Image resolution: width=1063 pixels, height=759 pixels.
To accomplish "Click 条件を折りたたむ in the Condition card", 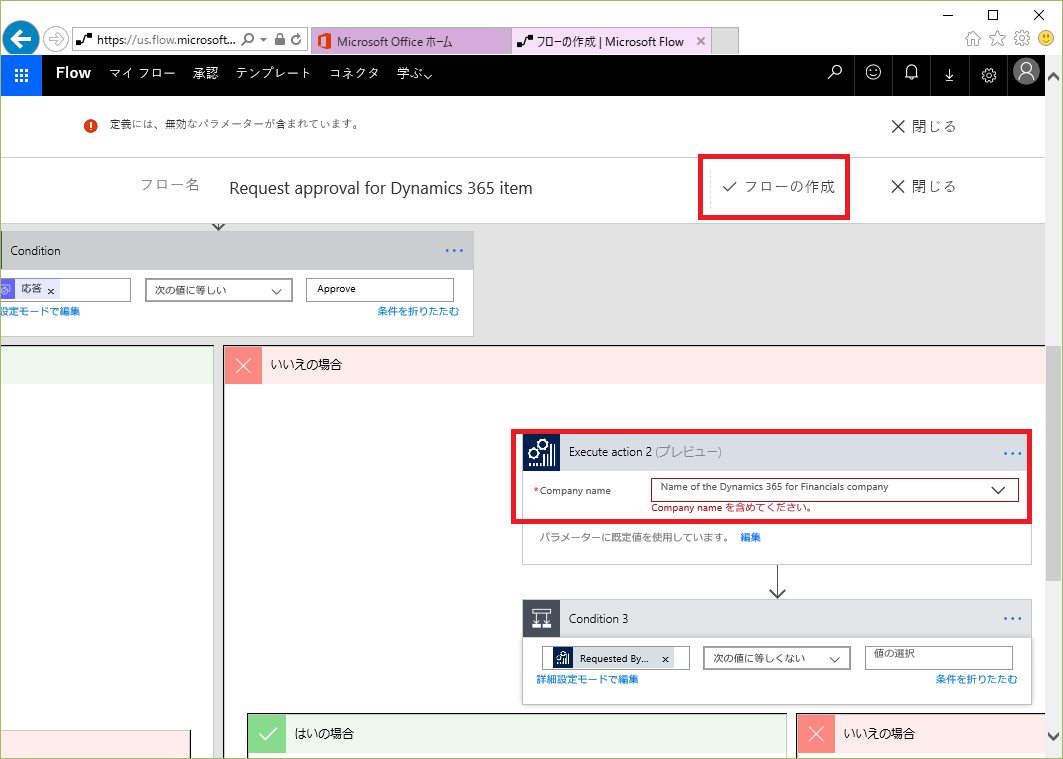I will click(418, 311).
